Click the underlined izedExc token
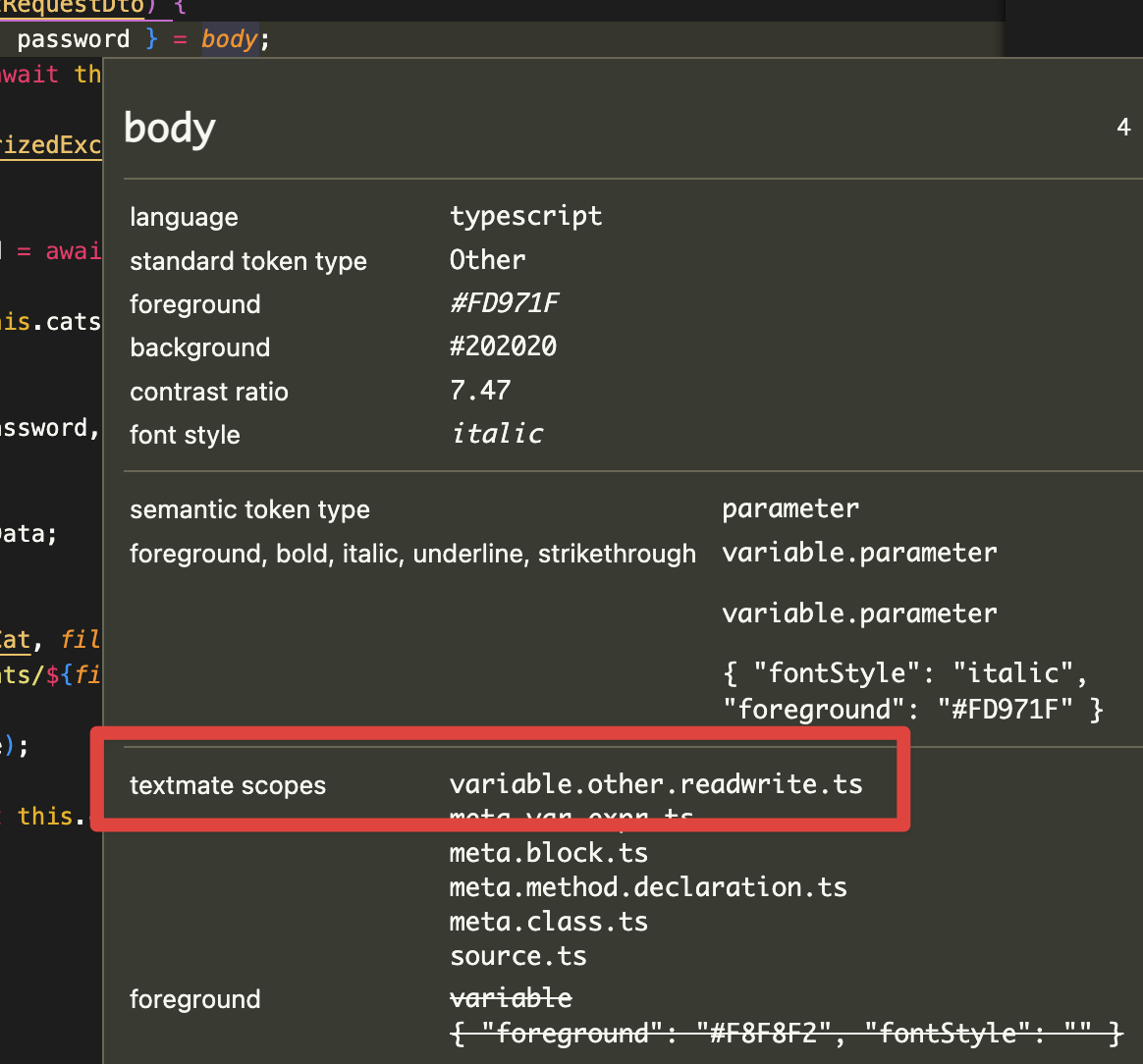This screenshot has width=1143, height=1064. tap(51, 145)
